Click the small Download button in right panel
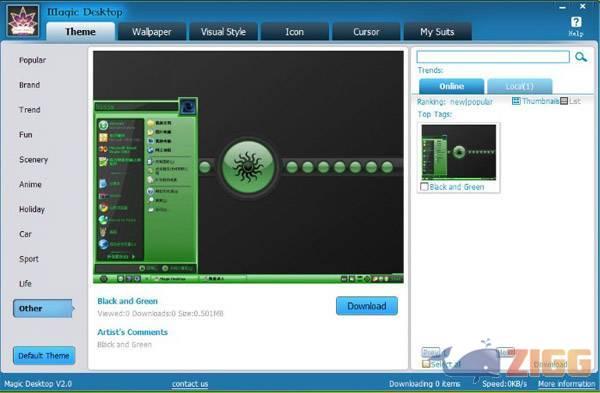 550,364
